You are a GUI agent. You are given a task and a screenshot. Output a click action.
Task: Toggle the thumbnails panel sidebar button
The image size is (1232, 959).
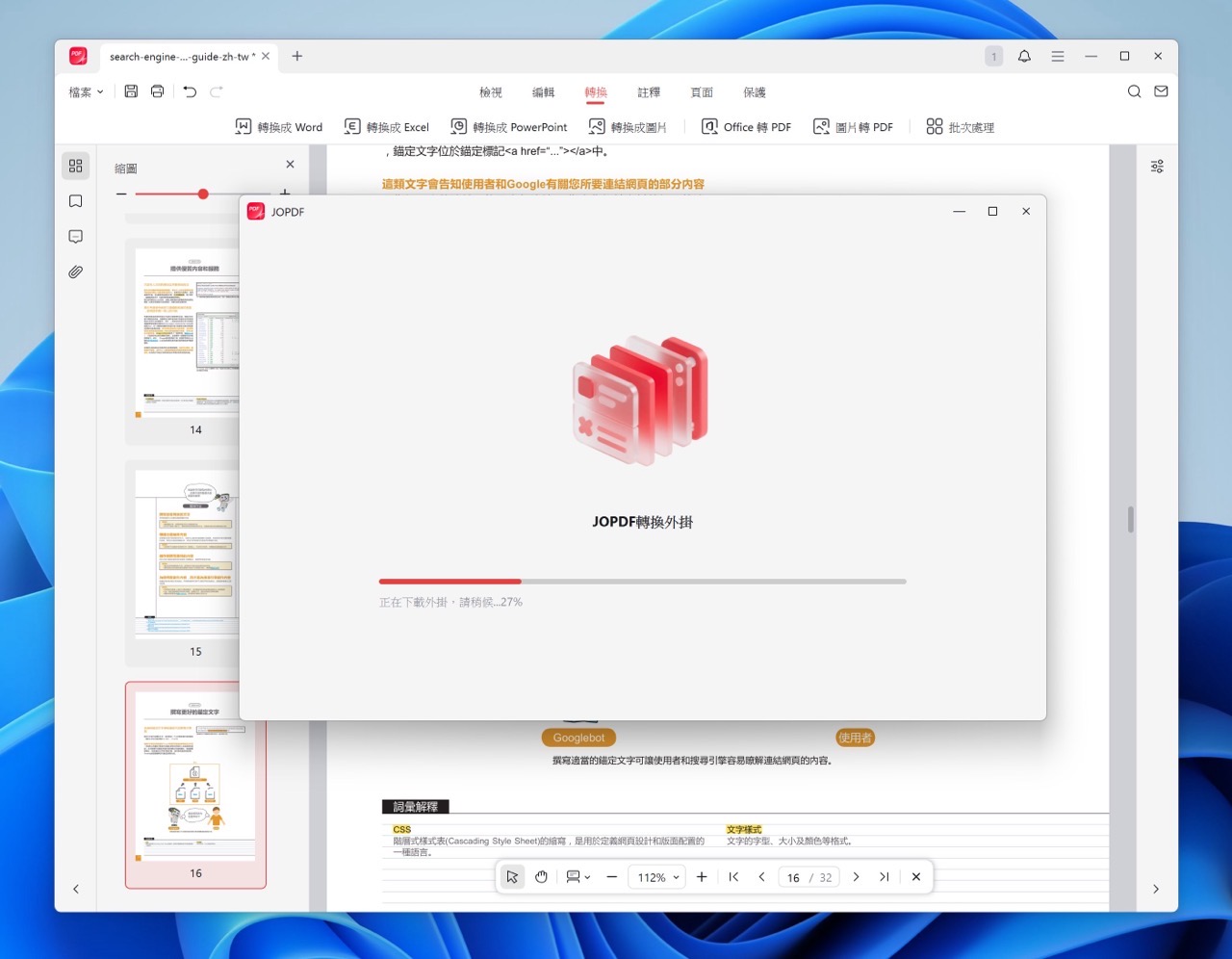point(76,166)
